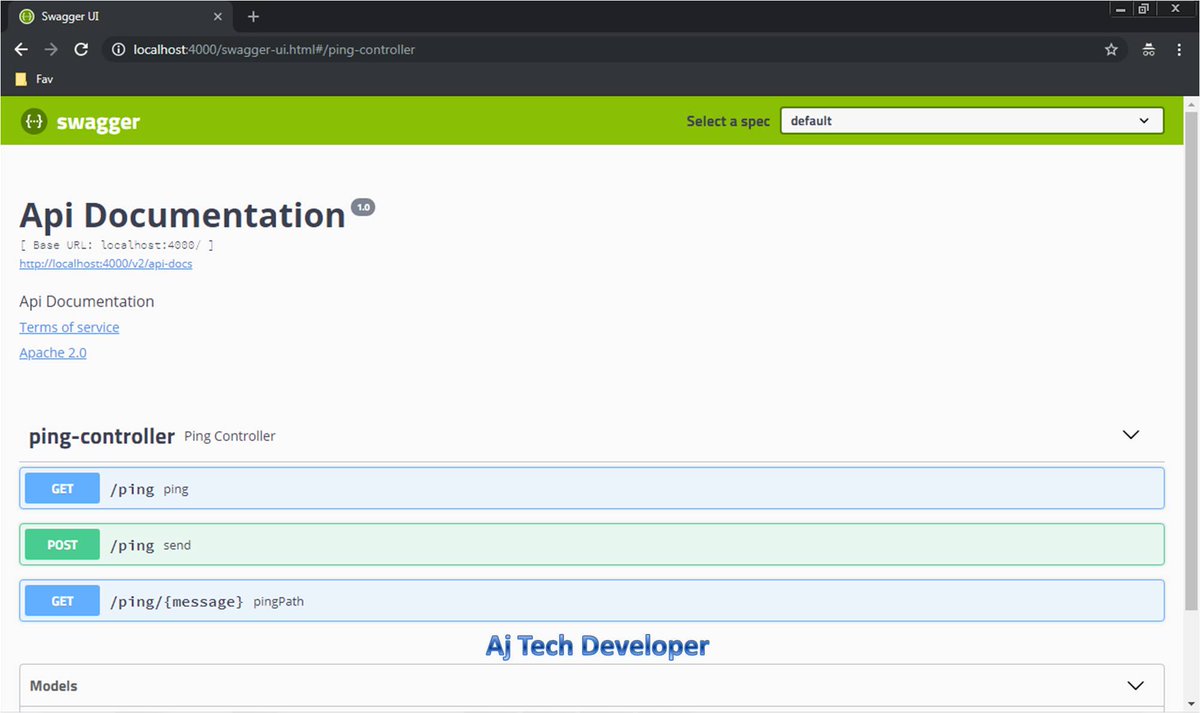Expand the Models section chevron
The image size is (1200, 713).
point(1135,686)
